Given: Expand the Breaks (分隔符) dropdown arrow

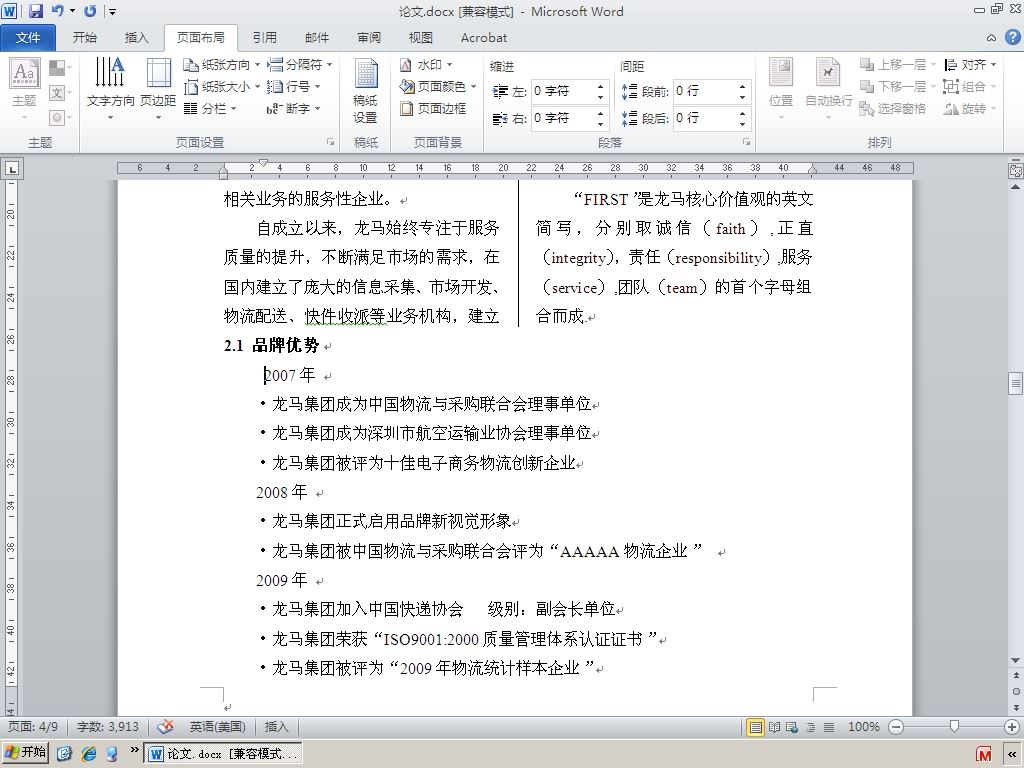Looking at the screenshot, I should point(330,65).
